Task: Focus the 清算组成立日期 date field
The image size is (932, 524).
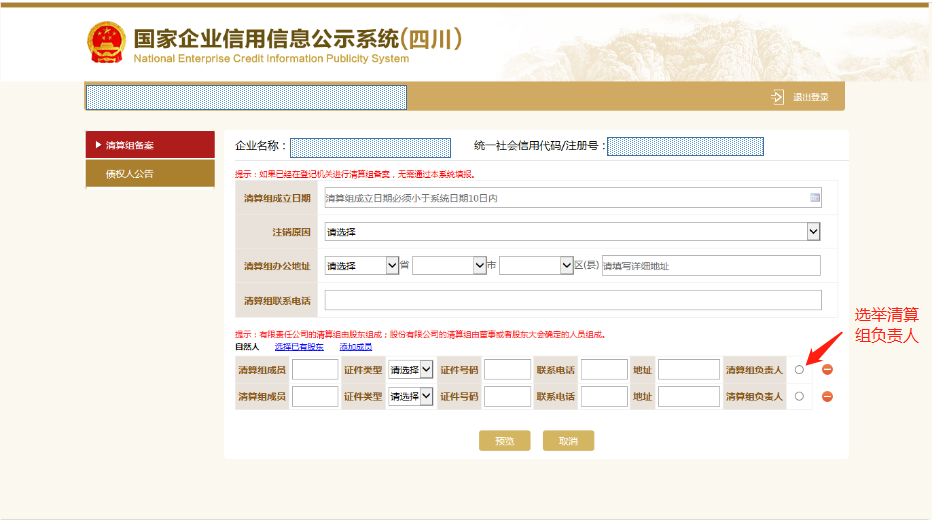Action: 573,198
